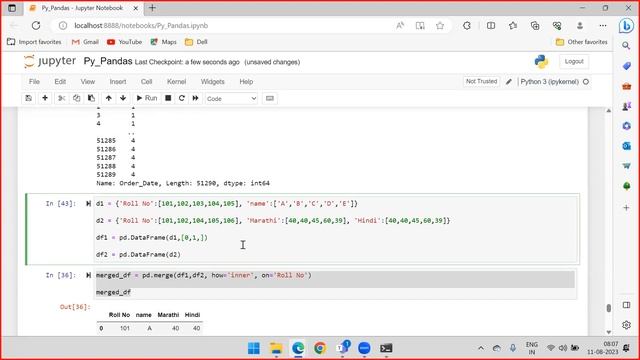This screenshot has width=640, height=360.
Task: Open Google Chrome from taskbar
Action: click(320, 348)
